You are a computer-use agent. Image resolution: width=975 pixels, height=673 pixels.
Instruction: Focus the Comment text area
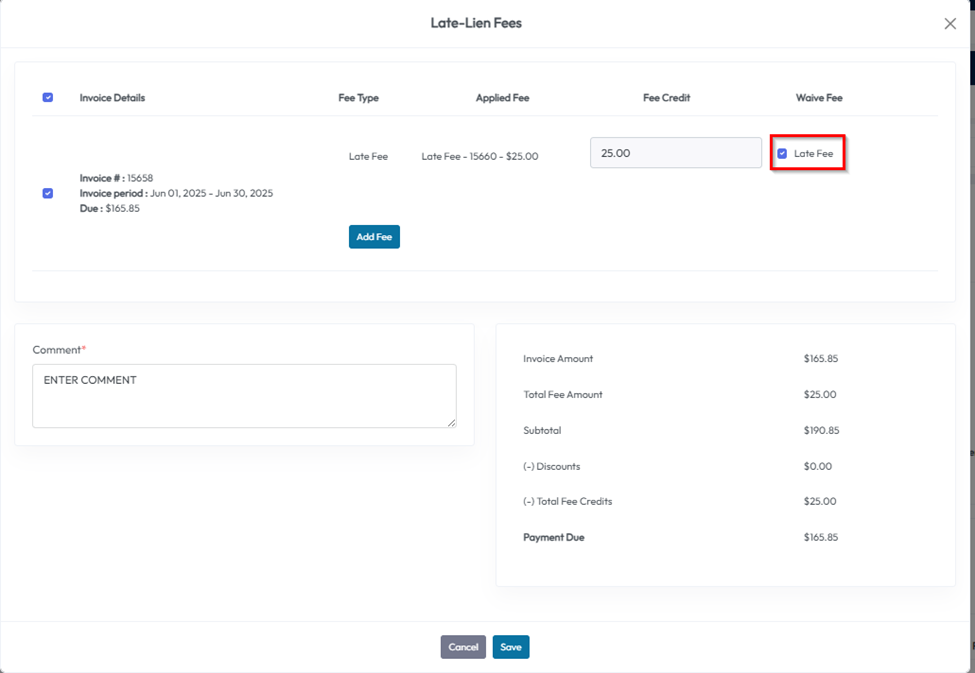pos(244,396)
